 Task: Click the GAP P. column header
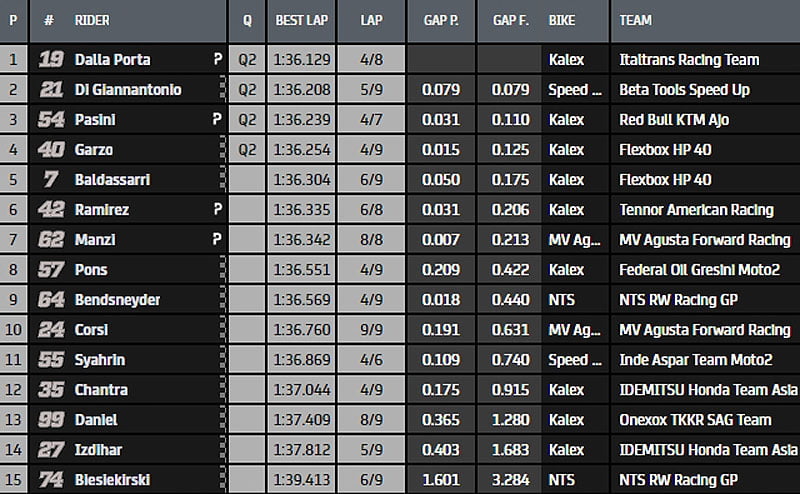(x=439, y=20)
